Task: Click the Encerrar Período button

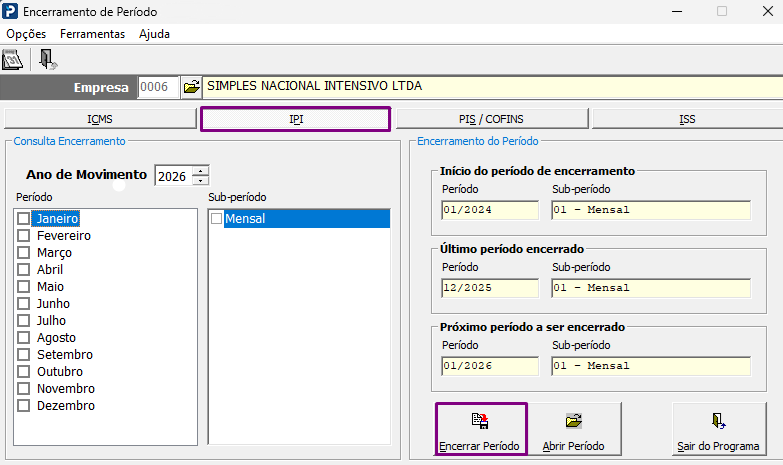Action: click(481, 429)
